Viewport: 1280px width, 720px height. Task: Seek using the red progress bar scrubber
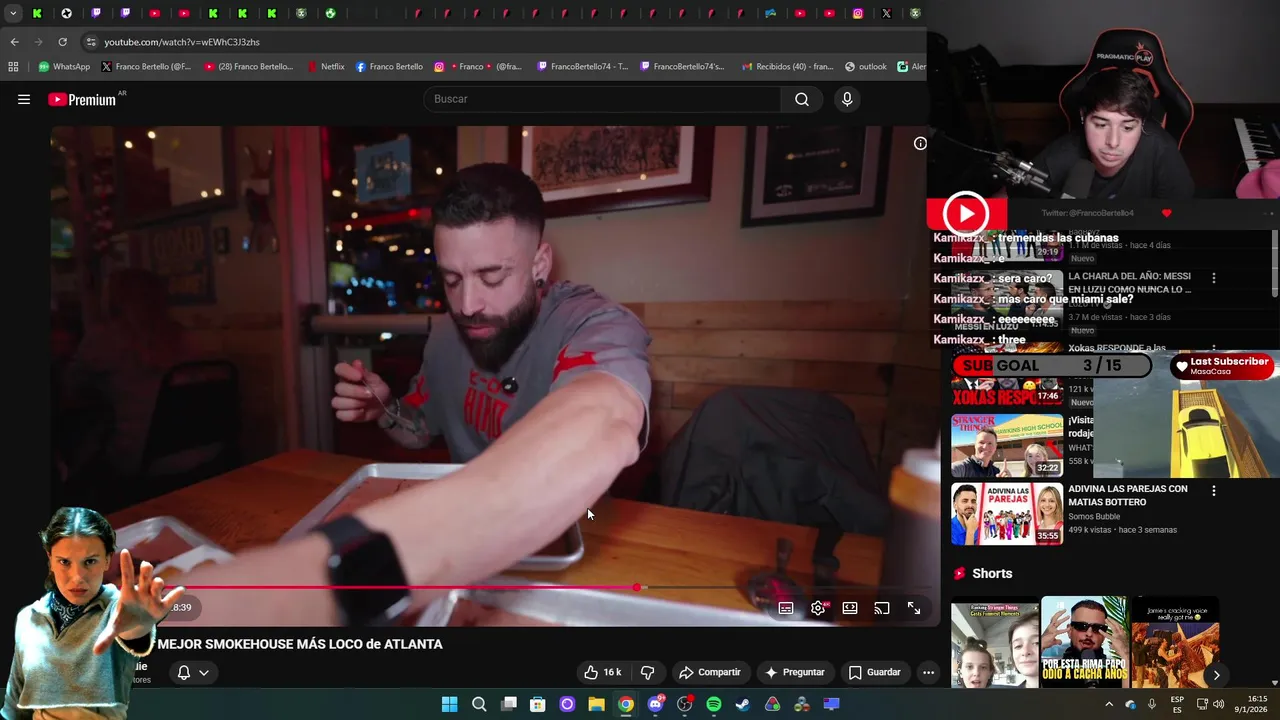click(637, 587)
